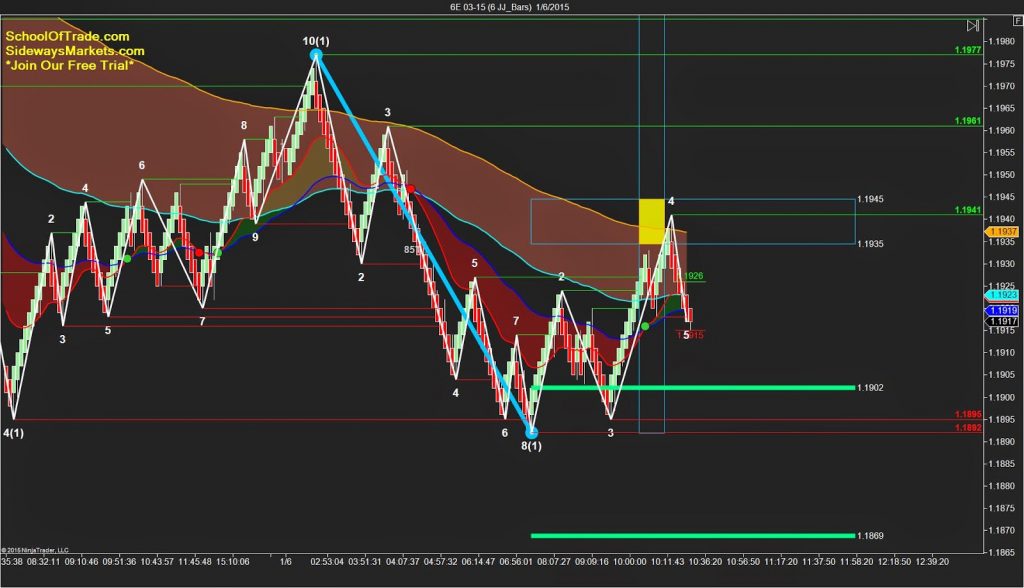The width and height of the screenshot is (1024, 588).
Task: Click the green 1926 level label
Action: click(x=694, y=276)
